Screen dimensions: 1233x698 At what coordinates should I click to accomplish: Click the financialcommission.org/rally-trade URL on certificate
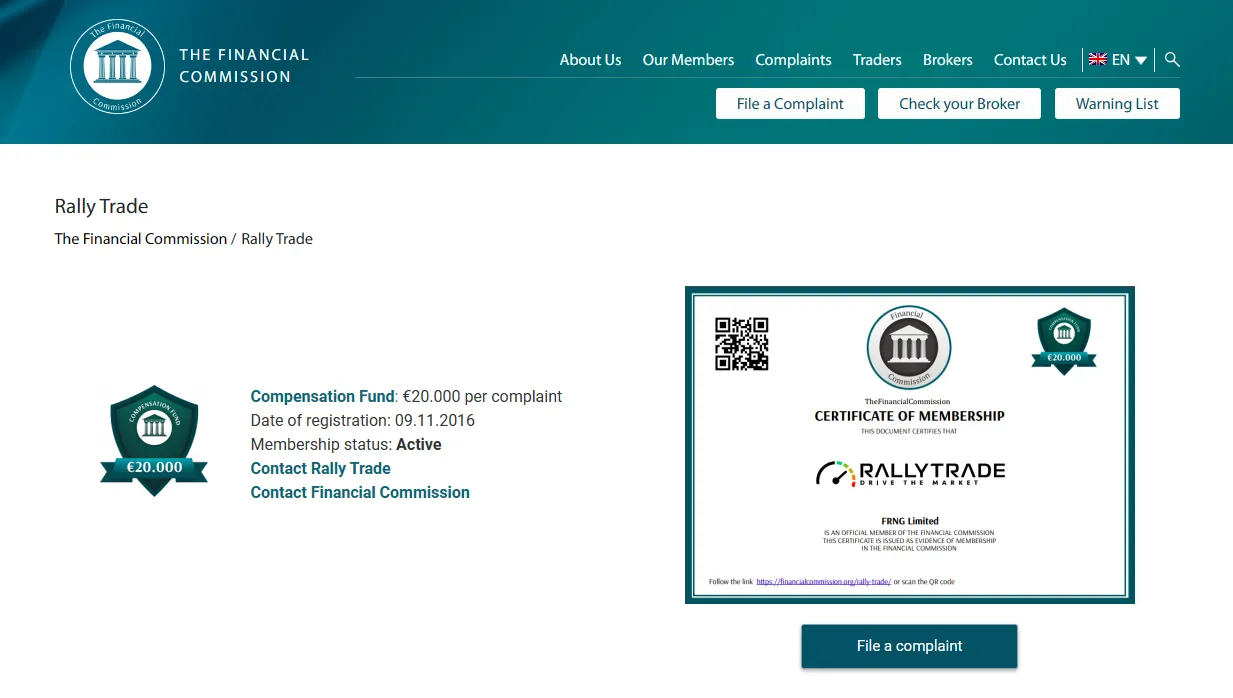pyautogui.click(x=823, y=581)
